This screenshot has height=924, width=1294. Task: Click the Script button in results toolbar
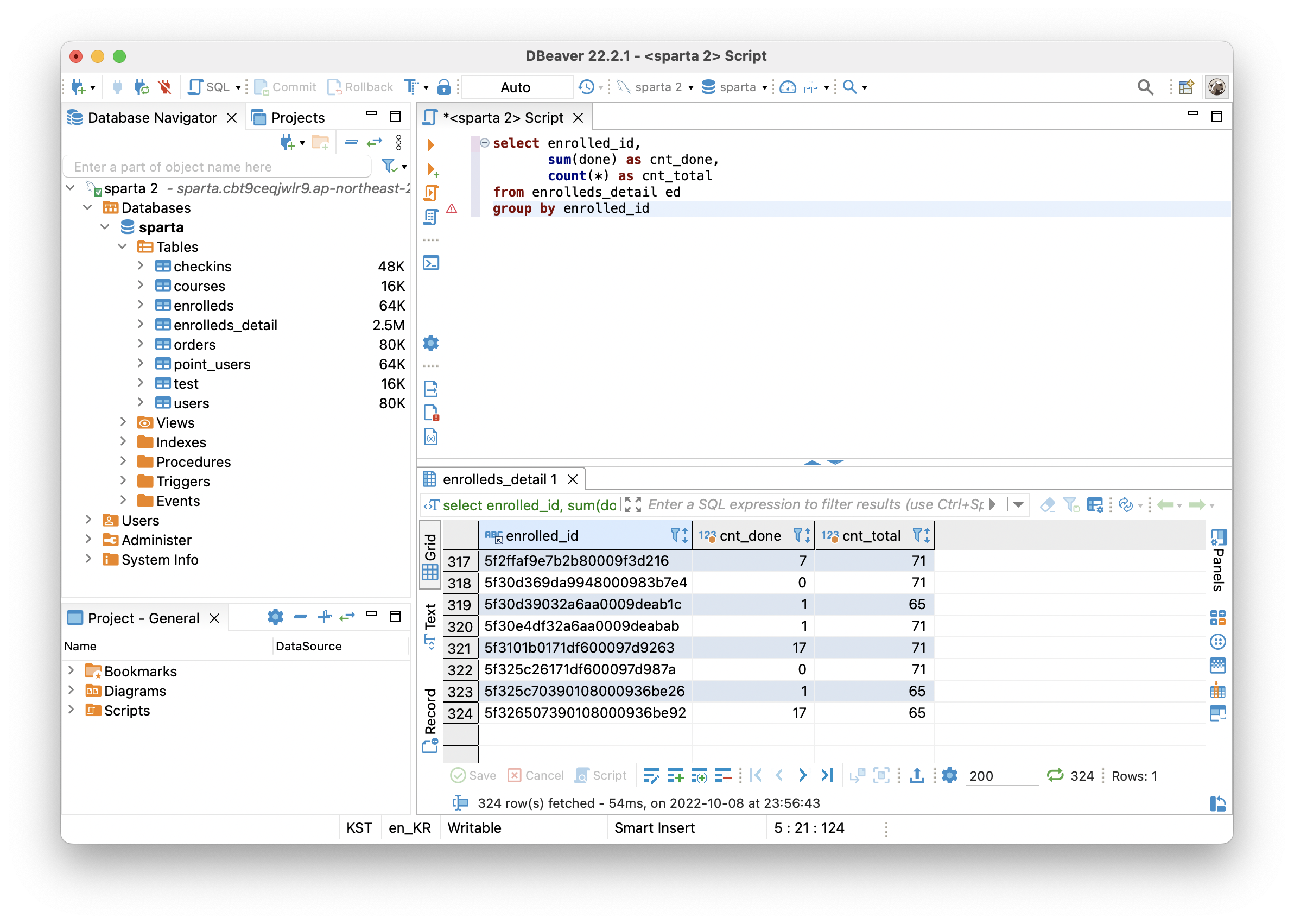601,775
